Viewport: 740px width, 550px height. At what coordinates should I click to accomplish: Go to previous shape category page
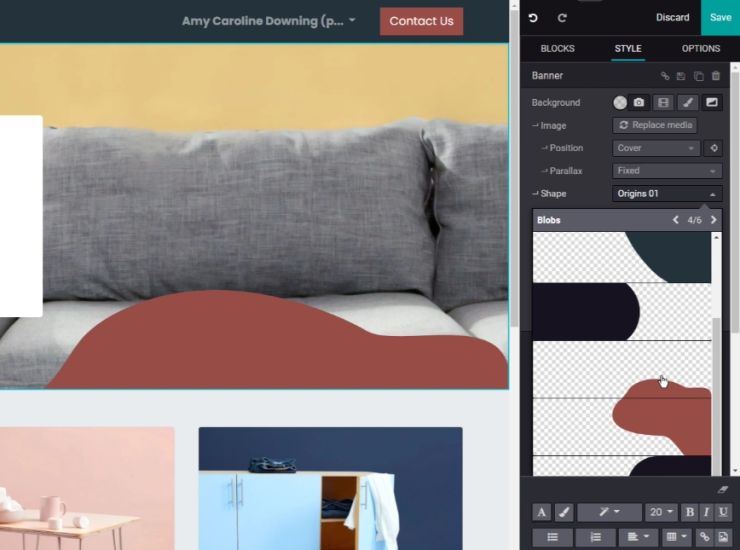point(675,220)
